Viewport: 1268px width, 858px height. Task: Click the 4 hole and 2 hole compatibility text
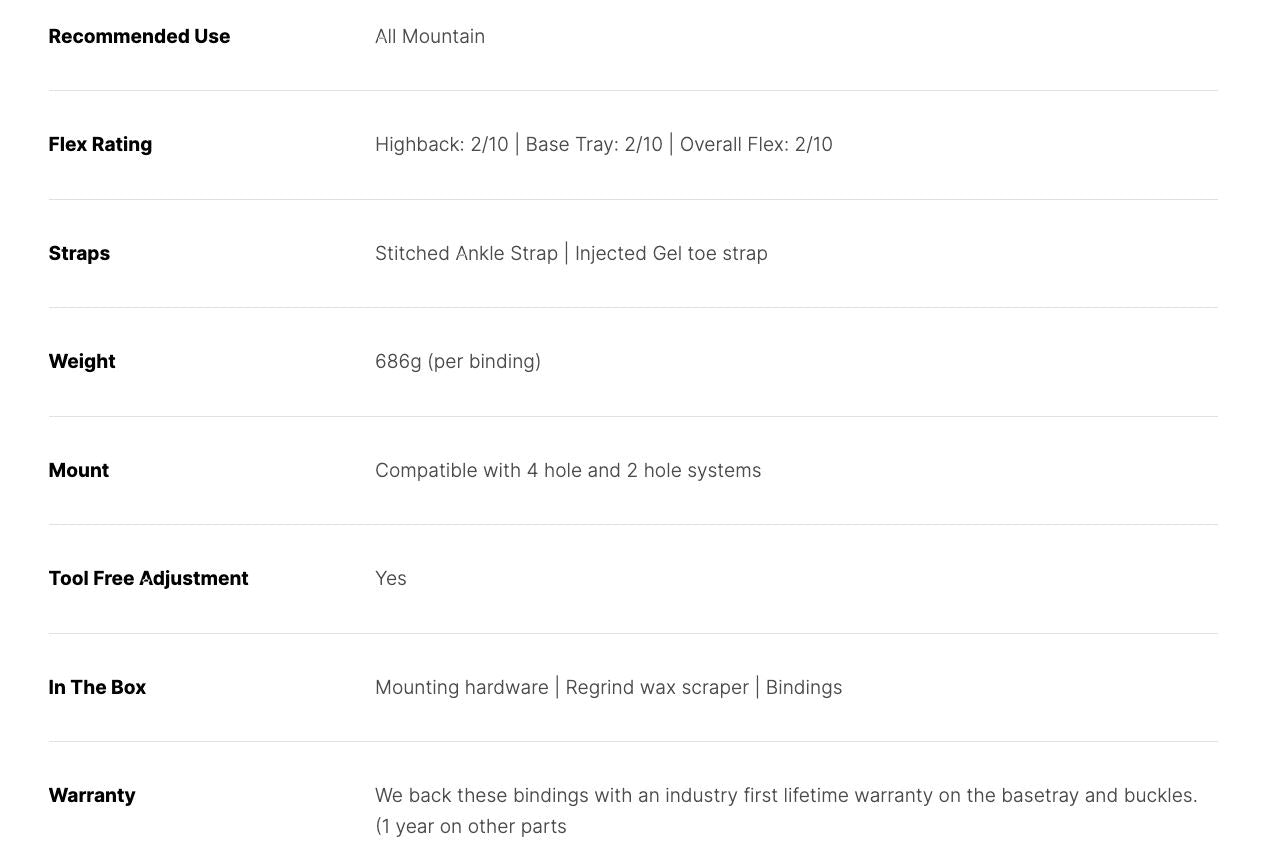[568, 470]
